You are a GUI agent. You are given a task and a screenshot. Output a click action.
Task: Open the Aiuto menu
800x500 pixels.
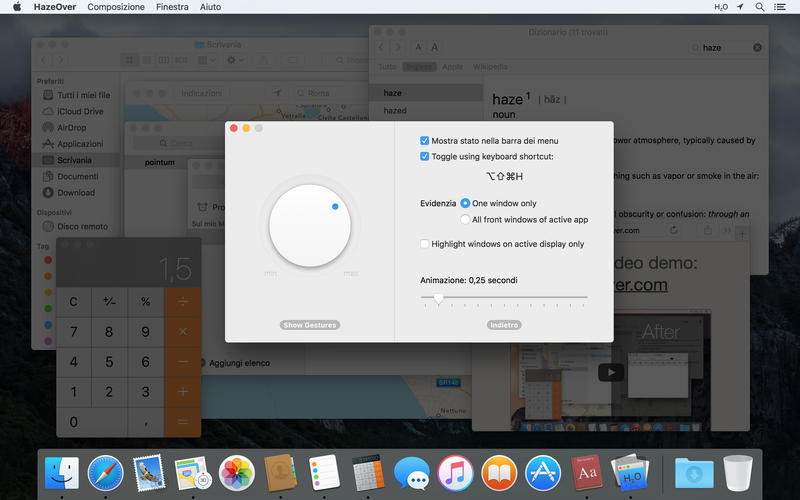(210, 7)
